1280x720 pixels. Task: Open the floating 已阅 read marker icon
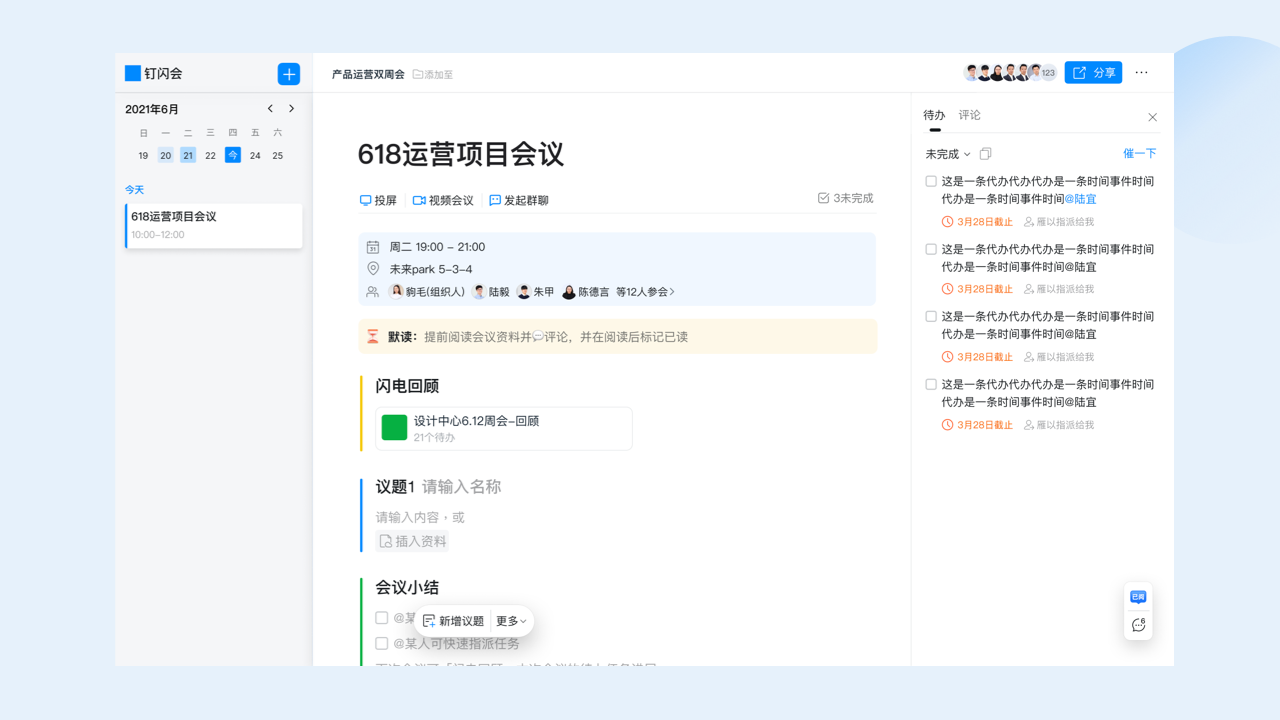(1137, 596)
